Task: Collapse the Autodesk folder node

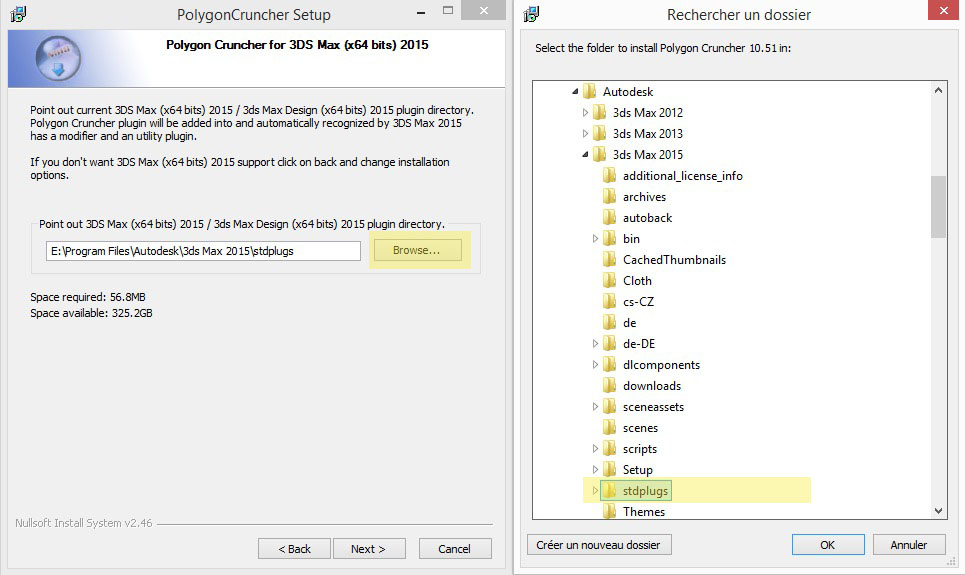Action: (575, 92)
